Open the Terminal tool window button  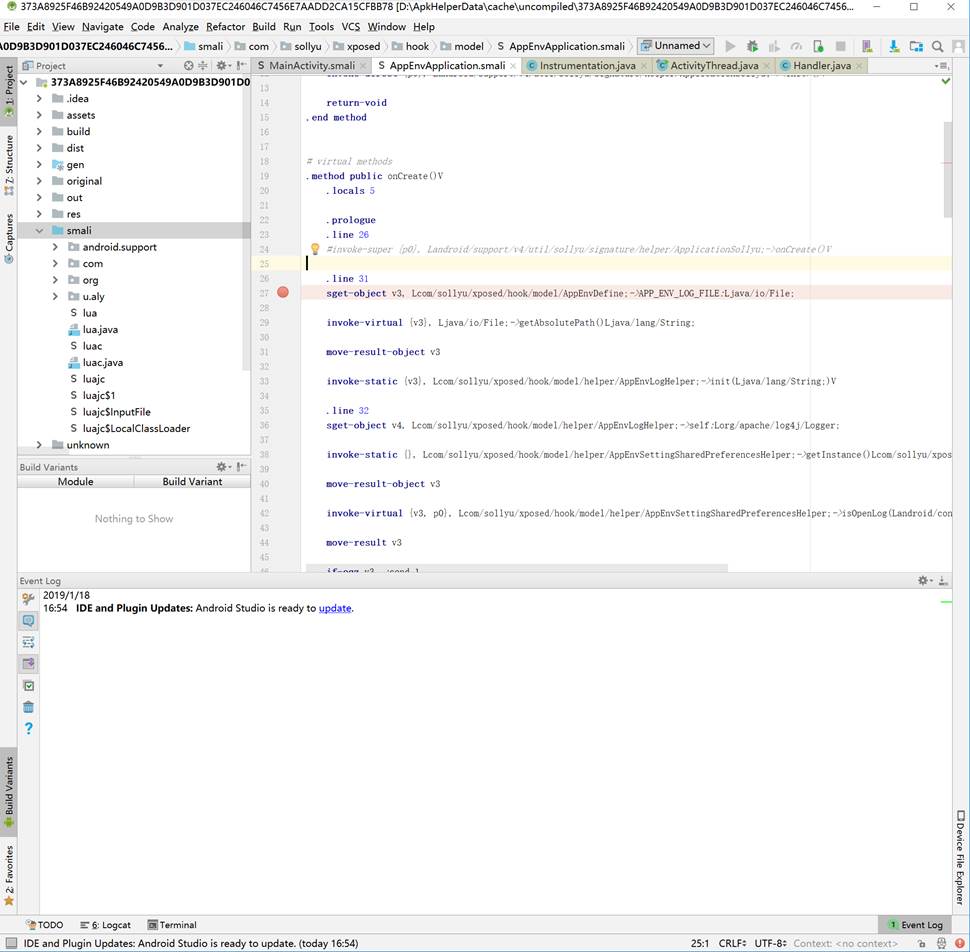[172, 925]
